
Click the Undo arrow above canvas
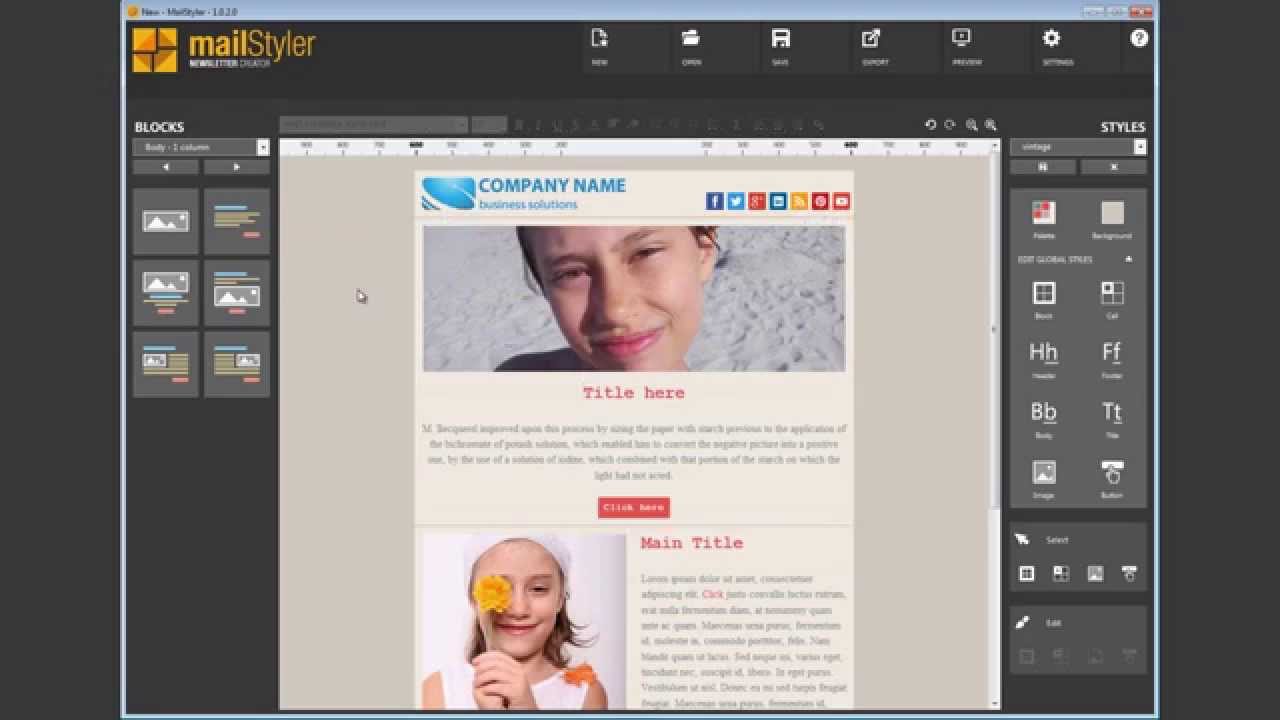(x=930, y=125)
